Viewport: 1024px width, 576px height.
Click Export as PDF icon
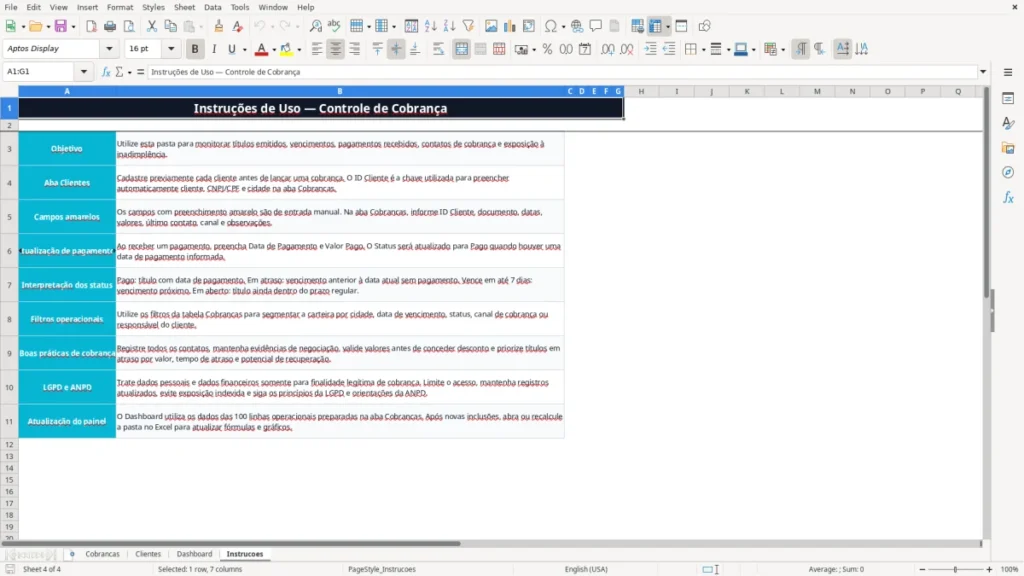[x=91, y=26]
